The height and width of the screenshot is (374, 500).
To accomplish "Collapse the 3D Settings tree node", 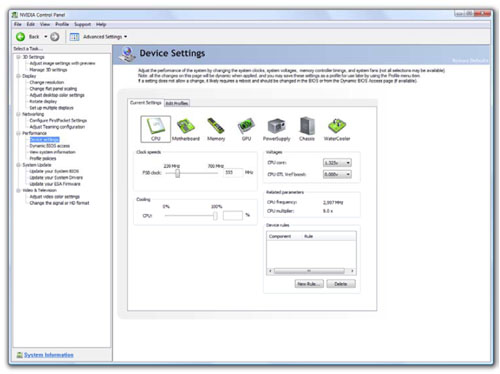I will 18,57.
